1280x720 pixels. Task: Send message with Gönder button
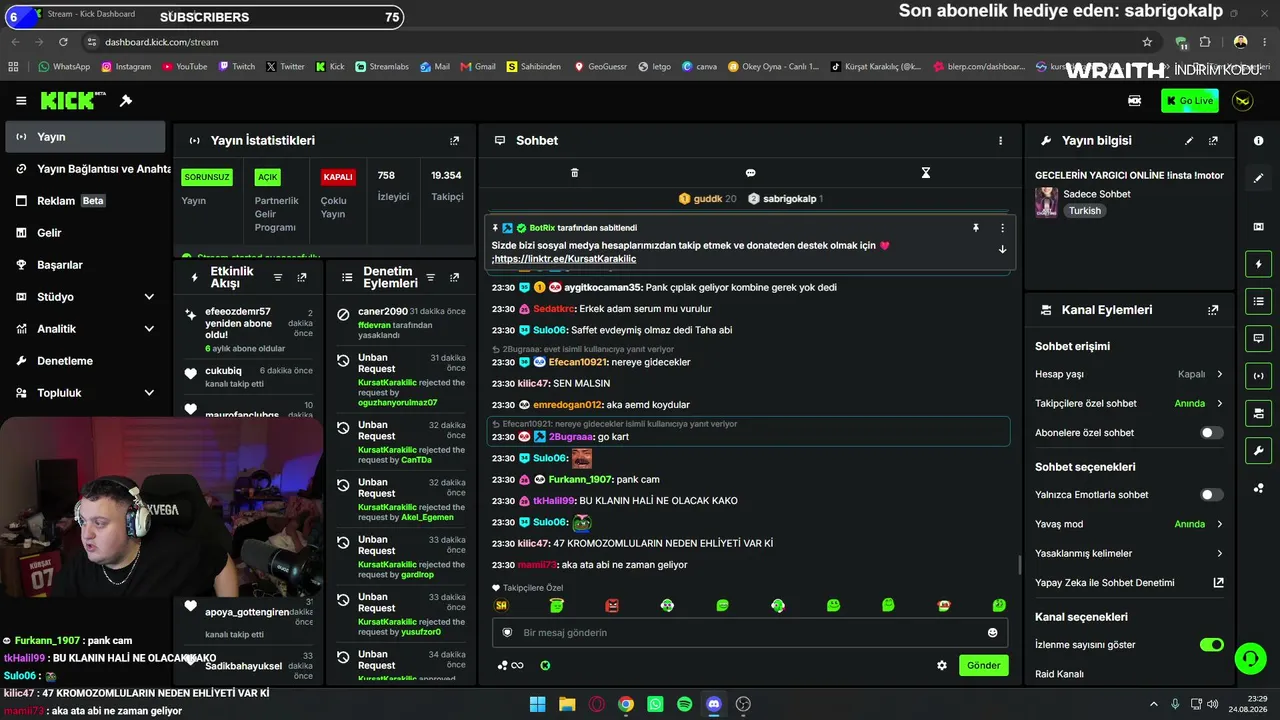[x=983, y=665]
